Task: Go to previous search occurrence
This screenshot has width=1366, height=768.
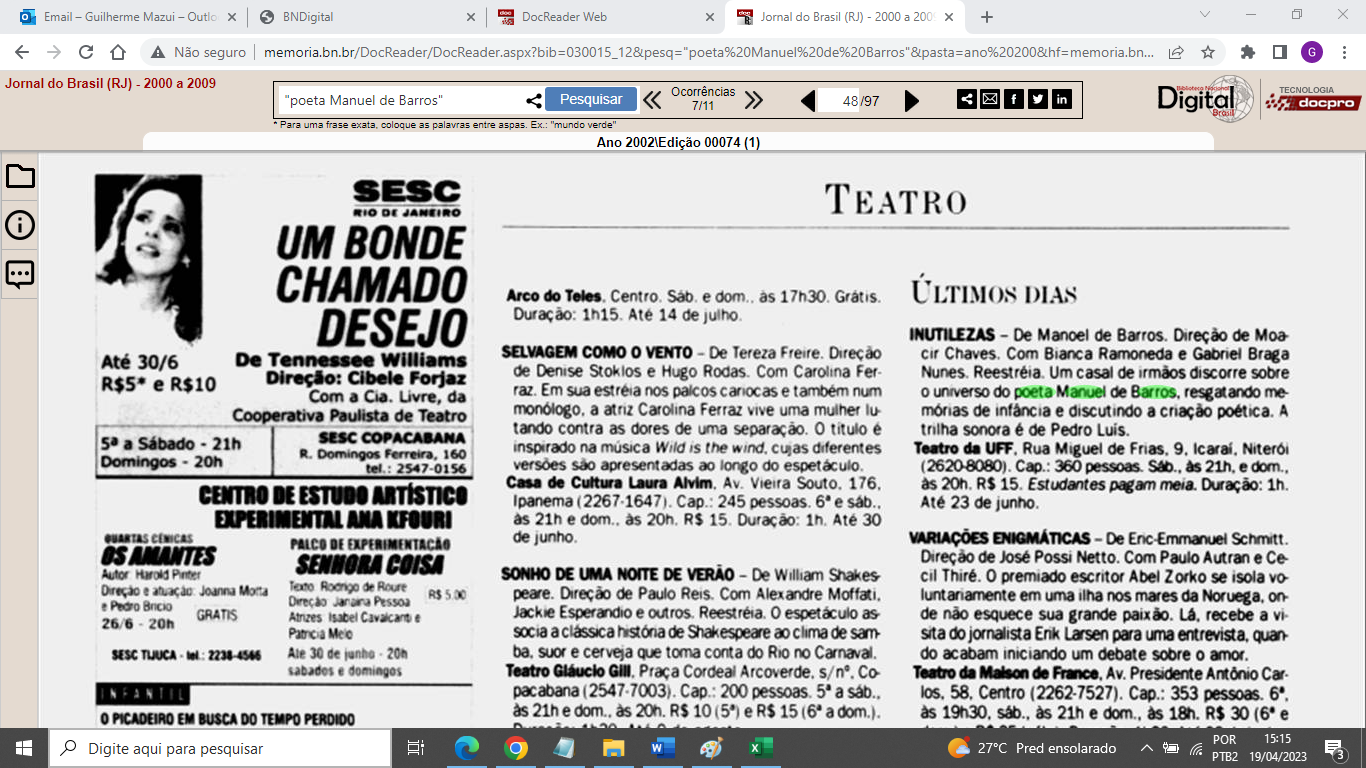Action: pos(652,100)
